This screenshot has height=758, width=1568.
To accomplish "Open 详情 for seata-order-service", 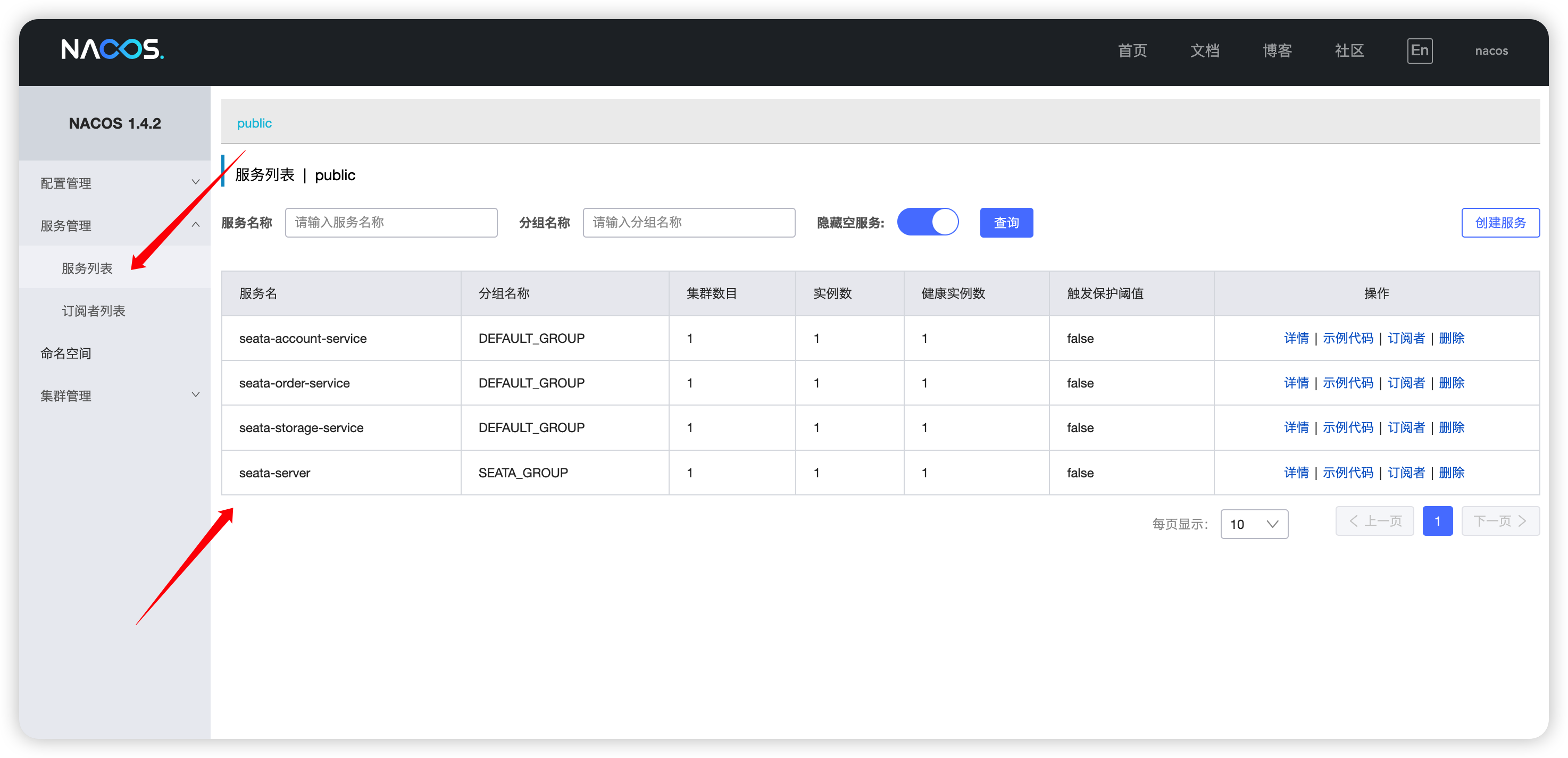I will 1296,383.
